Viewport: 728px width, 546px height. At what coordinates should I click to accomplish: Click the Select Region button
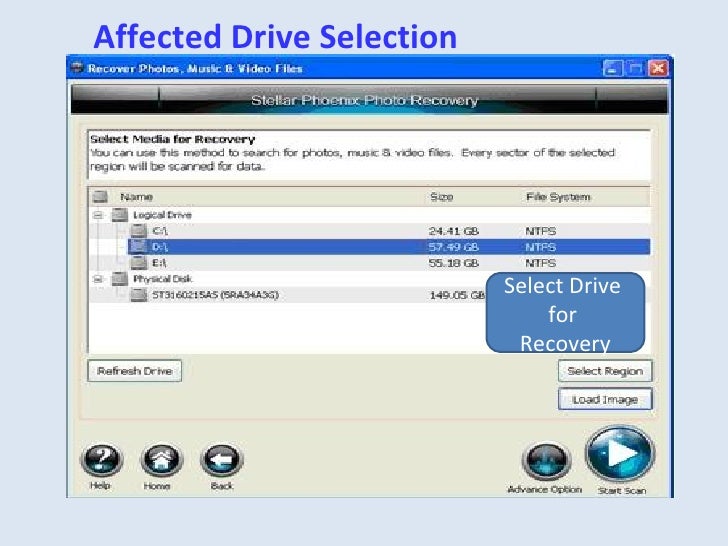point(605,371)
